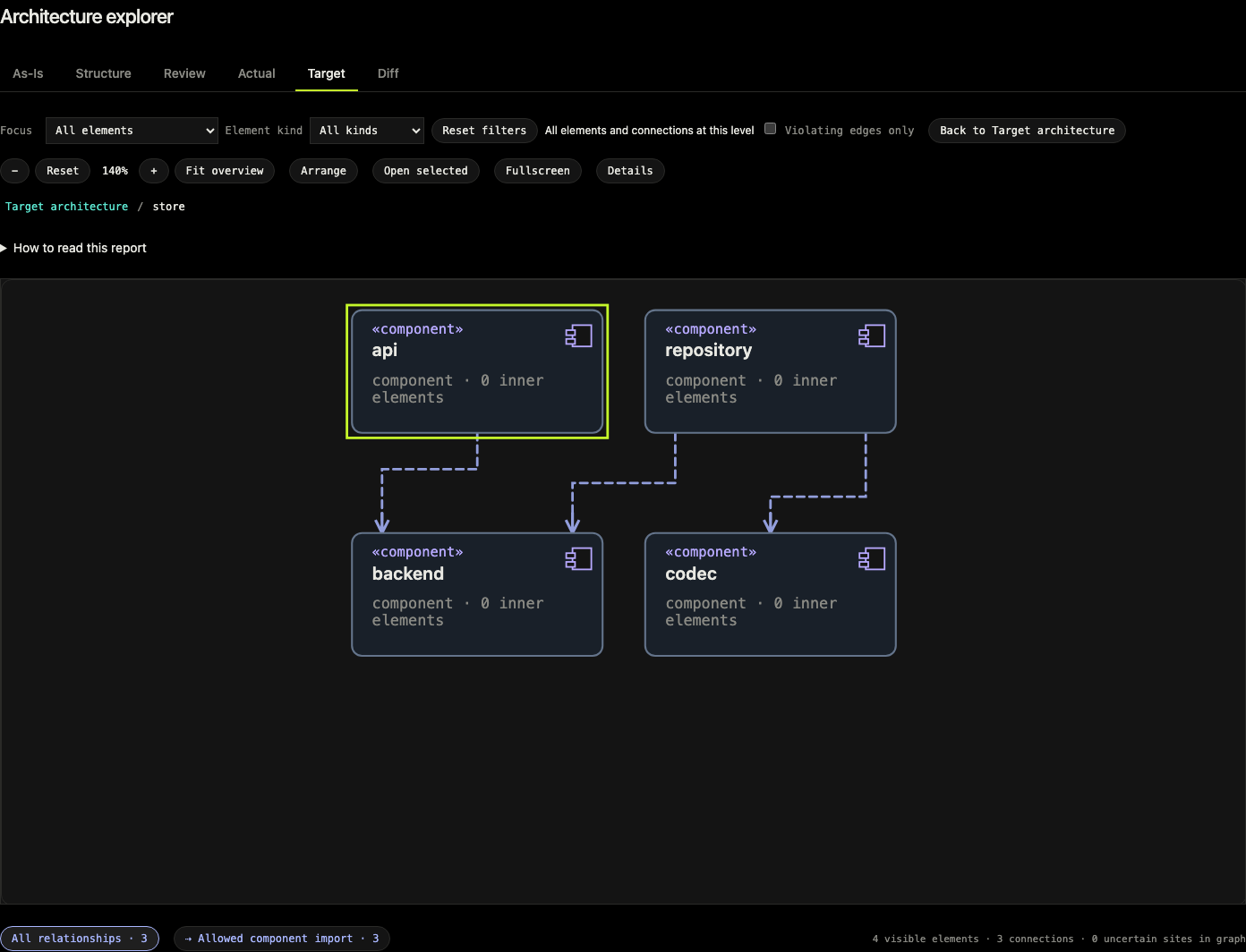The height and width of the screenshot is (952, 1246).
Task: Click the component icon on repository node
Action: tap(872, 336)
